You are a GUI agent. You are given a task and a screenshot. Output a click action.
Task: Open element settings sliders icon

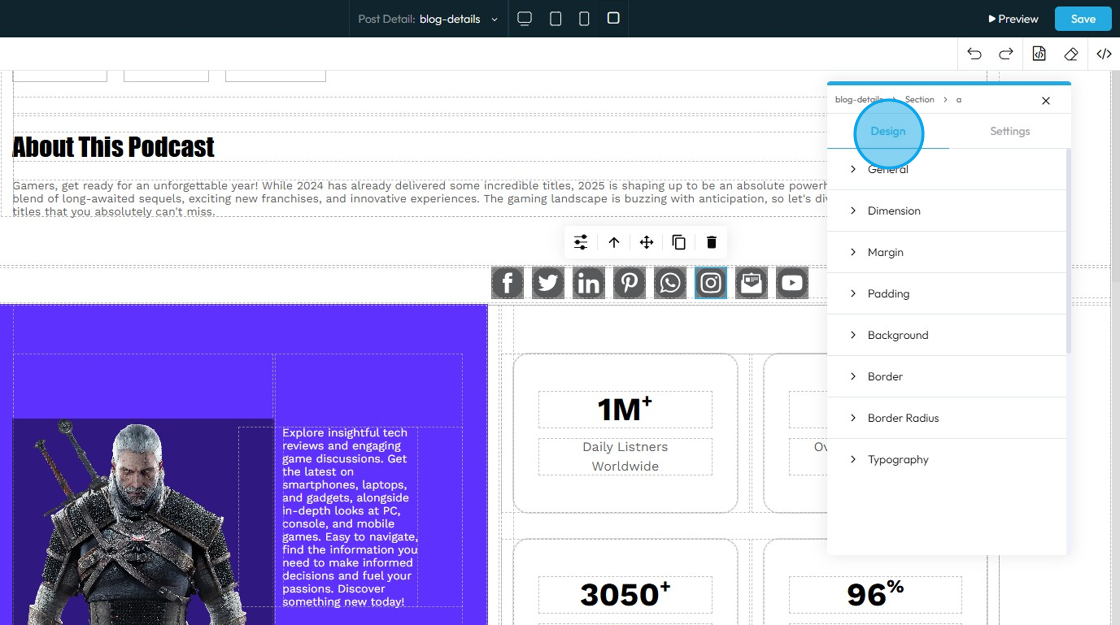click(x=581, y=242)
